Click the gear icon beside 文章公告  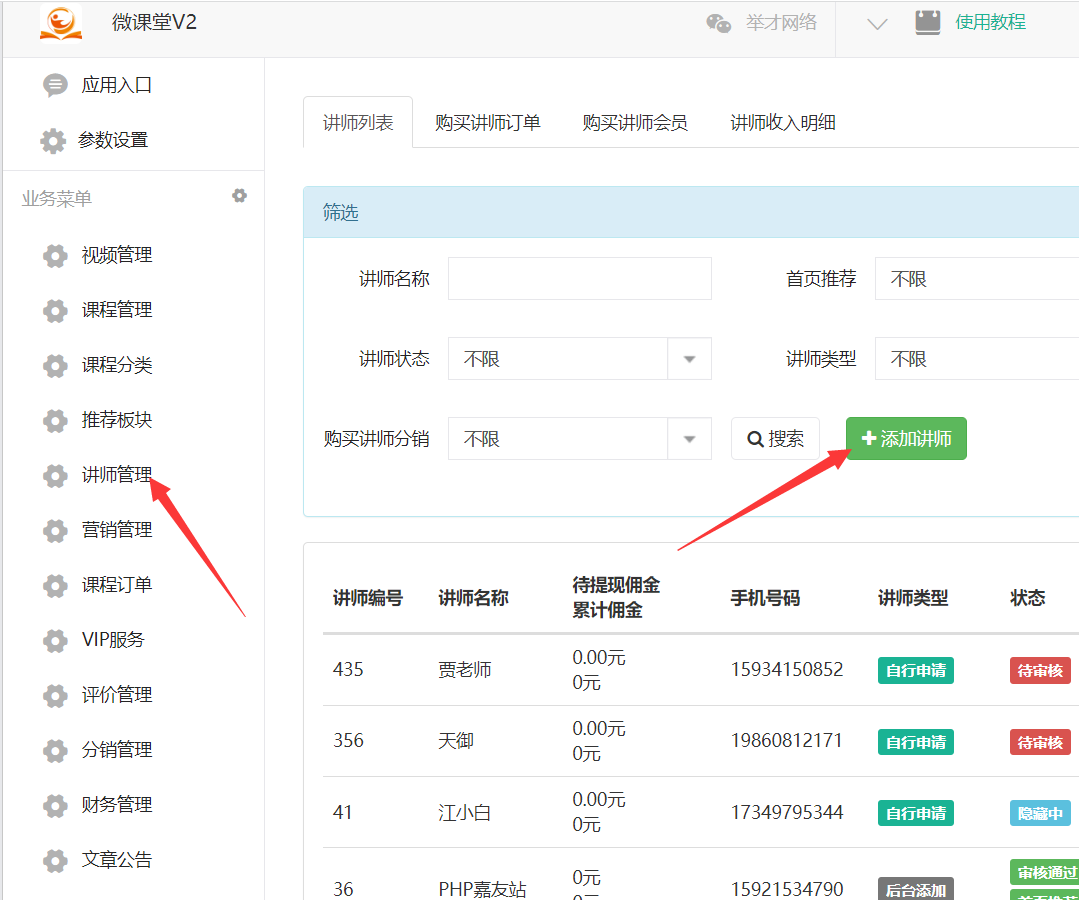55,861
